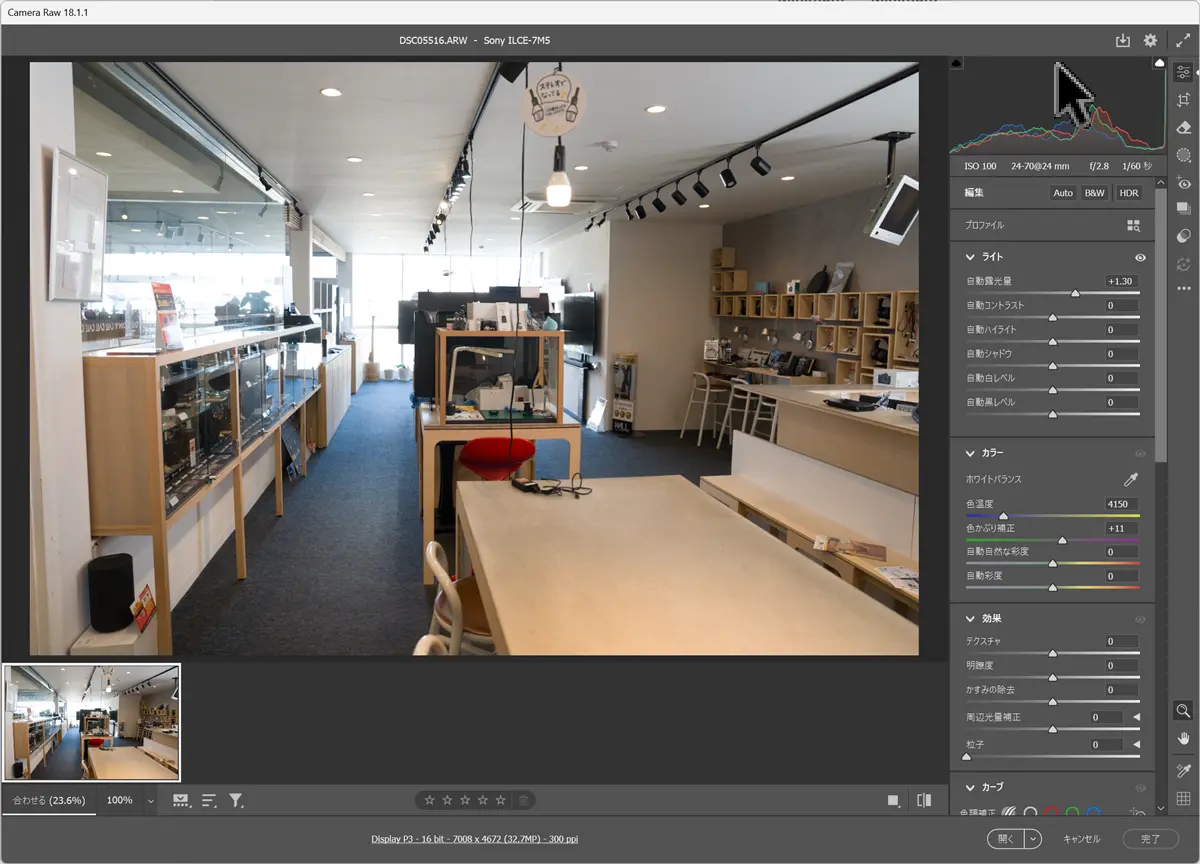The image size is (1200, 864).
Task: Activate the Remove (eraser) tool
Action: 1184,128
